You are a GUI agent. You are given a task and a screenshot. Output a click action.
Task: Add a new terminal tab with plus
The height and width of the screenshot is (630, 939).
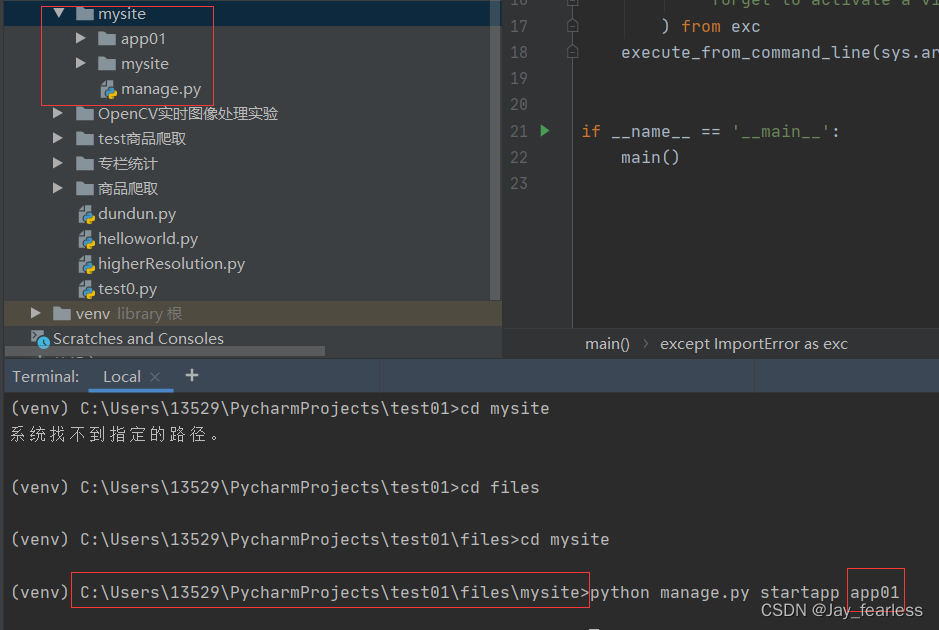(x=192, y=375)
